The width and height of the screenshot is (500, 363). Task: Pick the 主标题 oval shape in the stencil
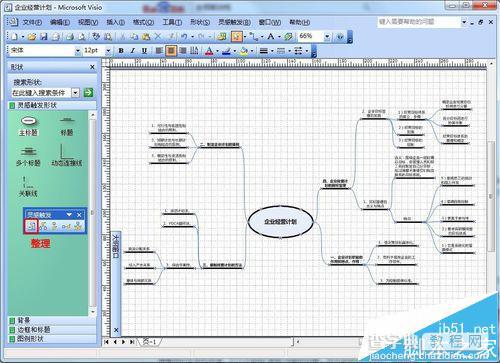coord(28,121)
